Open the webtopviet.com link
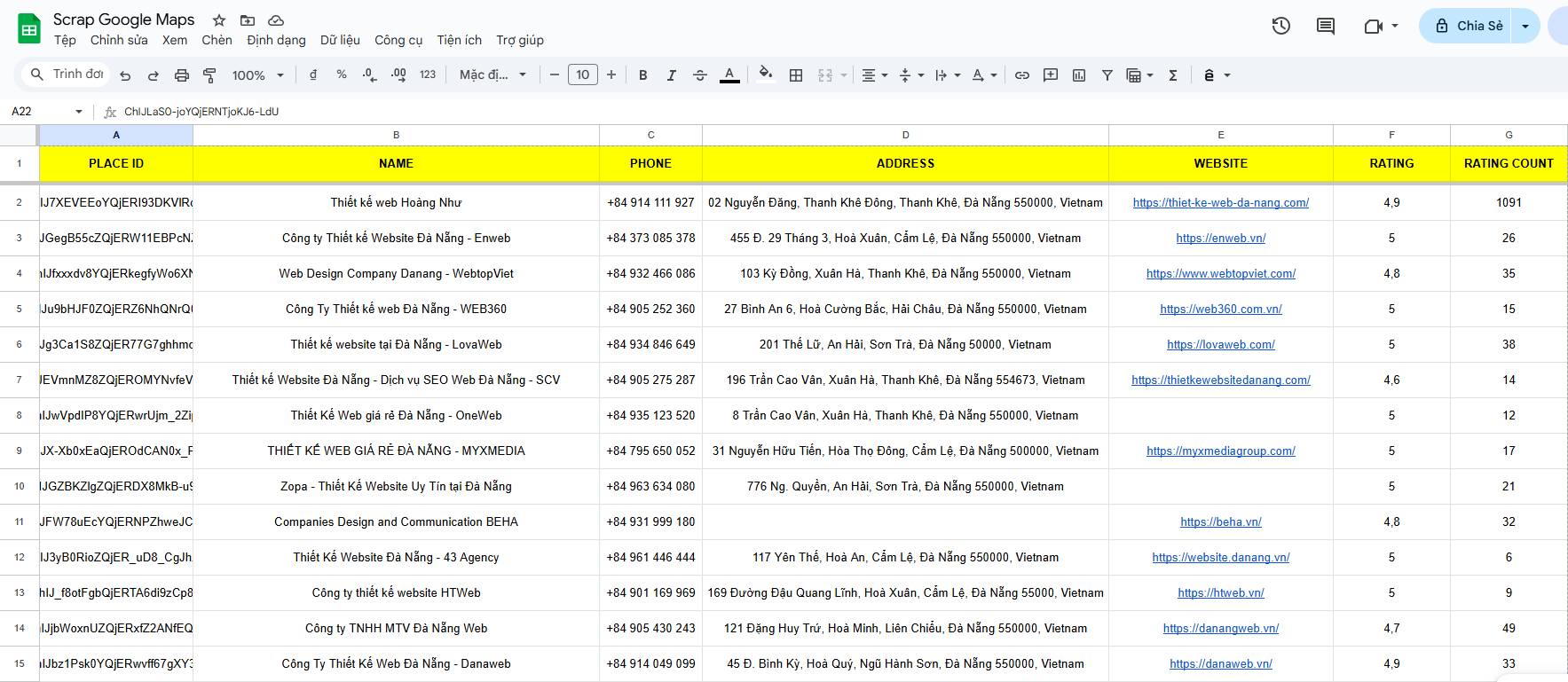 [x=1221, y=274]
